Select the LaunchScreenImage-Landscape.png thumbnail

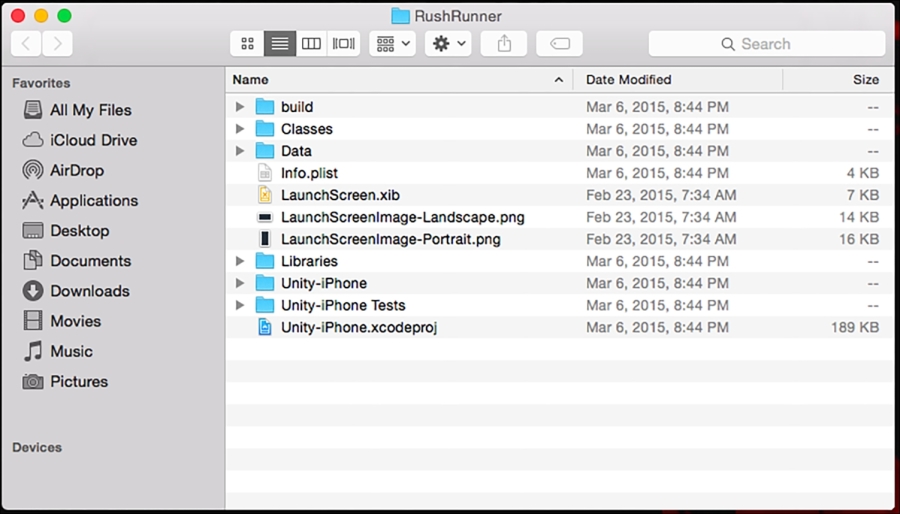pos(265,217)
